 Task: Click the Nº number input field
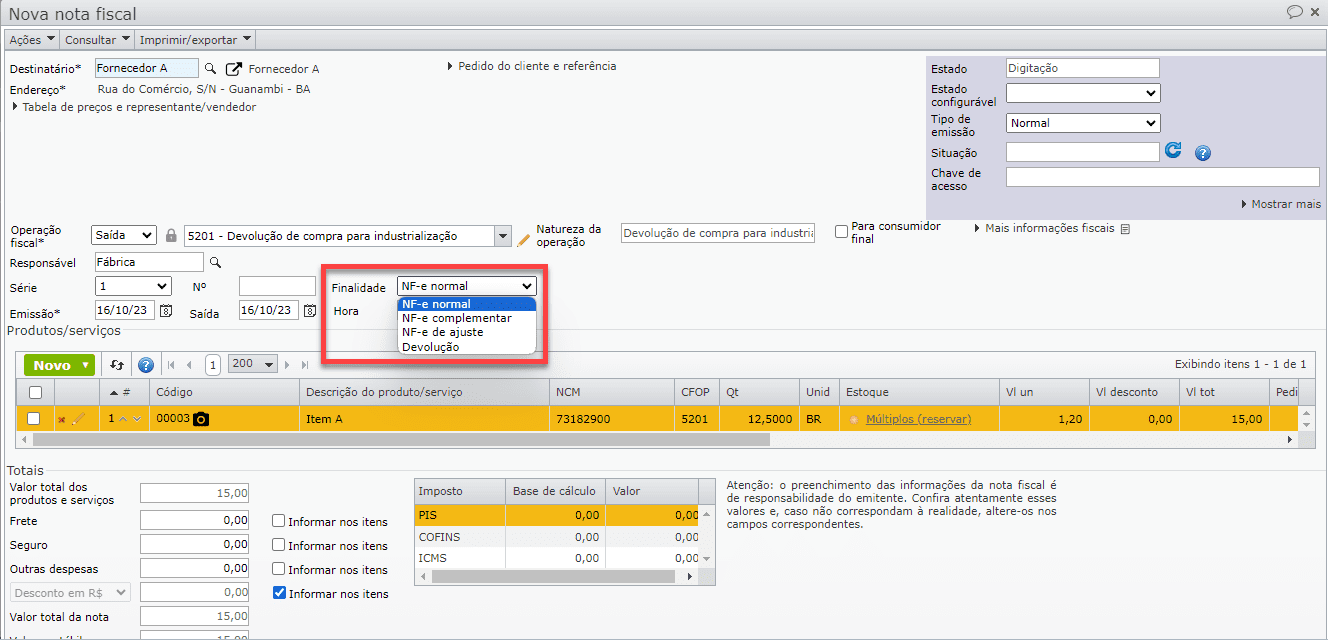[x=277, y=286]
